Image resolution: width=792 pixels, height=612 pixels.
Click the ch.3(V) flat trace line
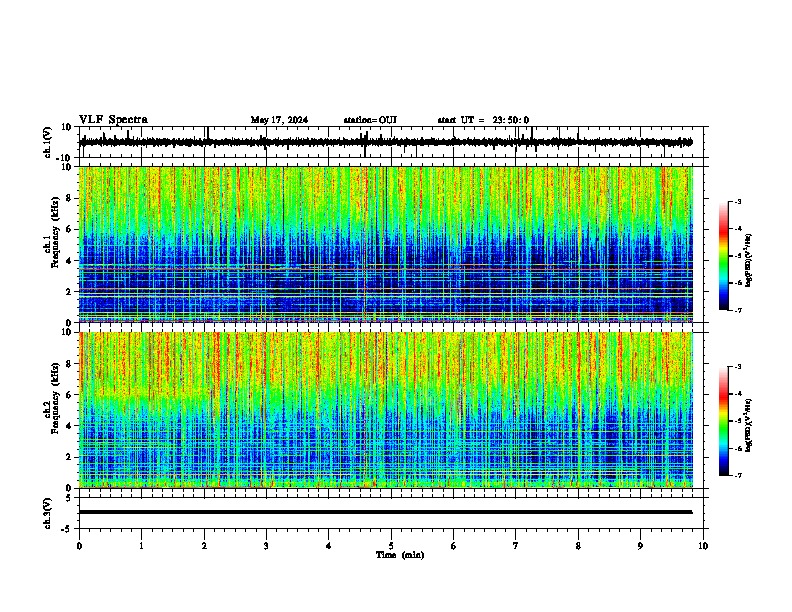click(386, 512)
